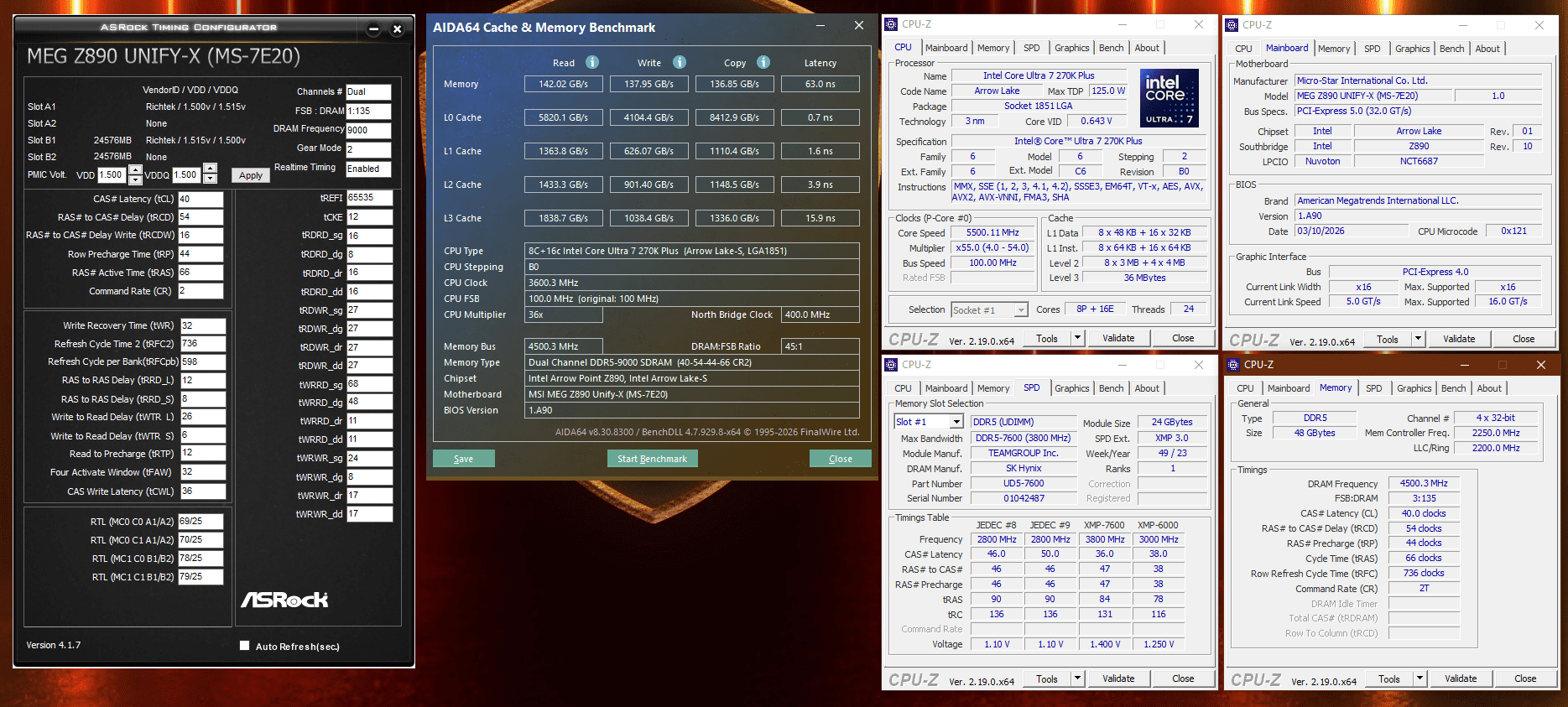Image resolution: width=1568 pixels, height=707 pixels.
Task: Click the Module Manuf. value TEAMGROUP Inc.
Action: 1024,453
